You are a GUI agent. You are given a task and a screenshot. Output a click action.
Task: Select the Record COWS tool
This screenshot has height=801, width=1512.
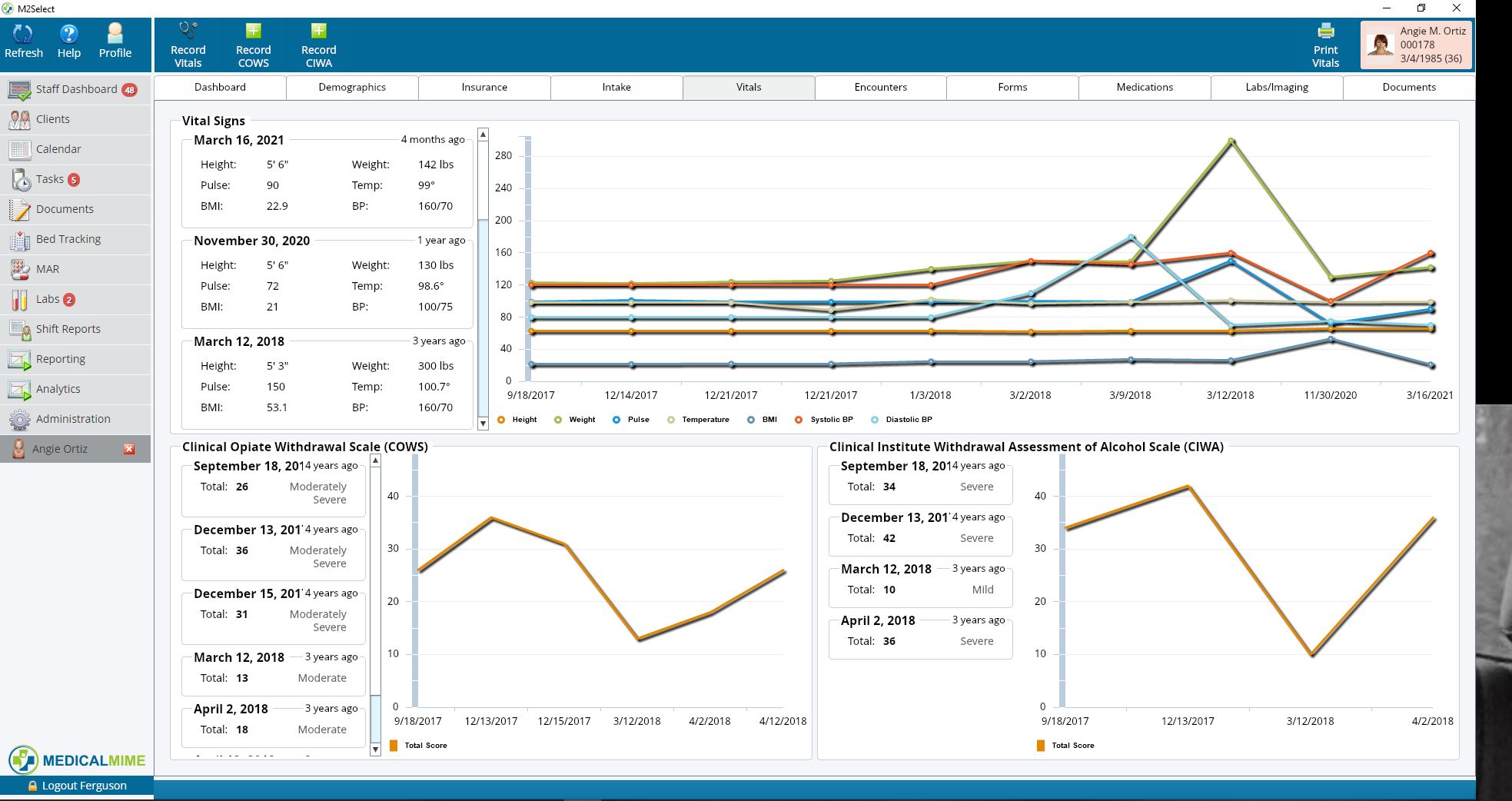pos(253,44)
